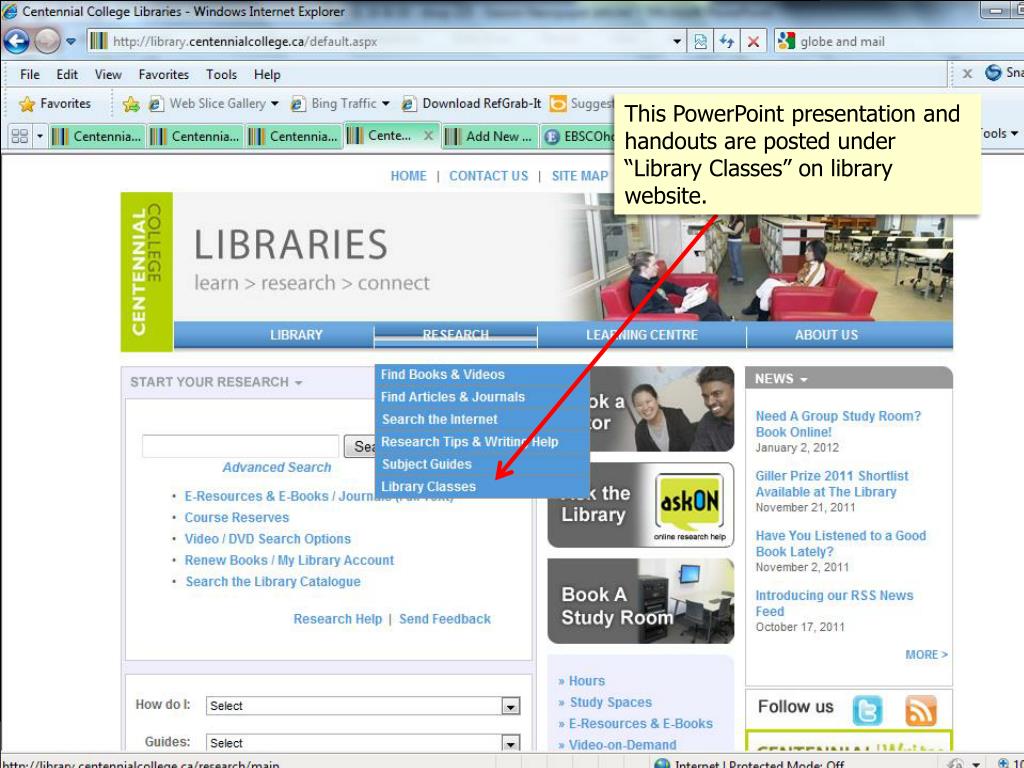
Task: Expand the address bar history dropdown arrow
Action: 677,42
